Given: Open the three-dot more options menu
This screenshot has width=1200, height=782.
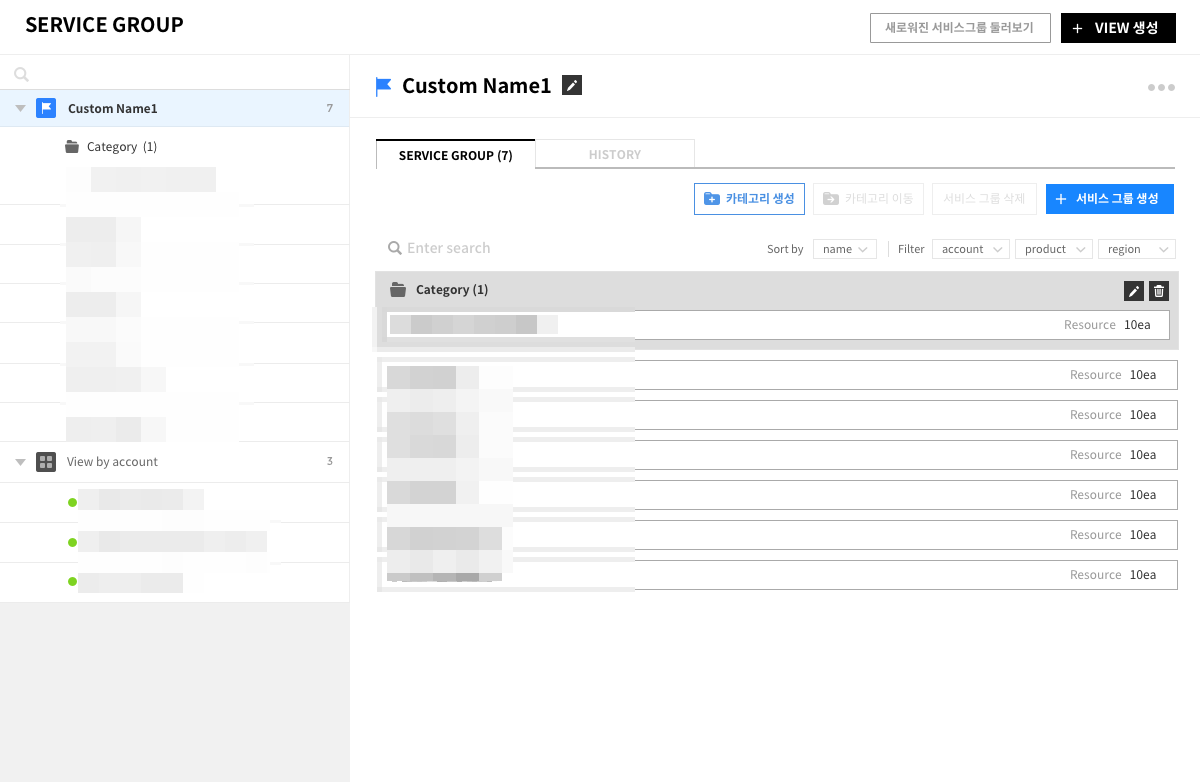Looking at the screenshot, I should coord(1161,88).
